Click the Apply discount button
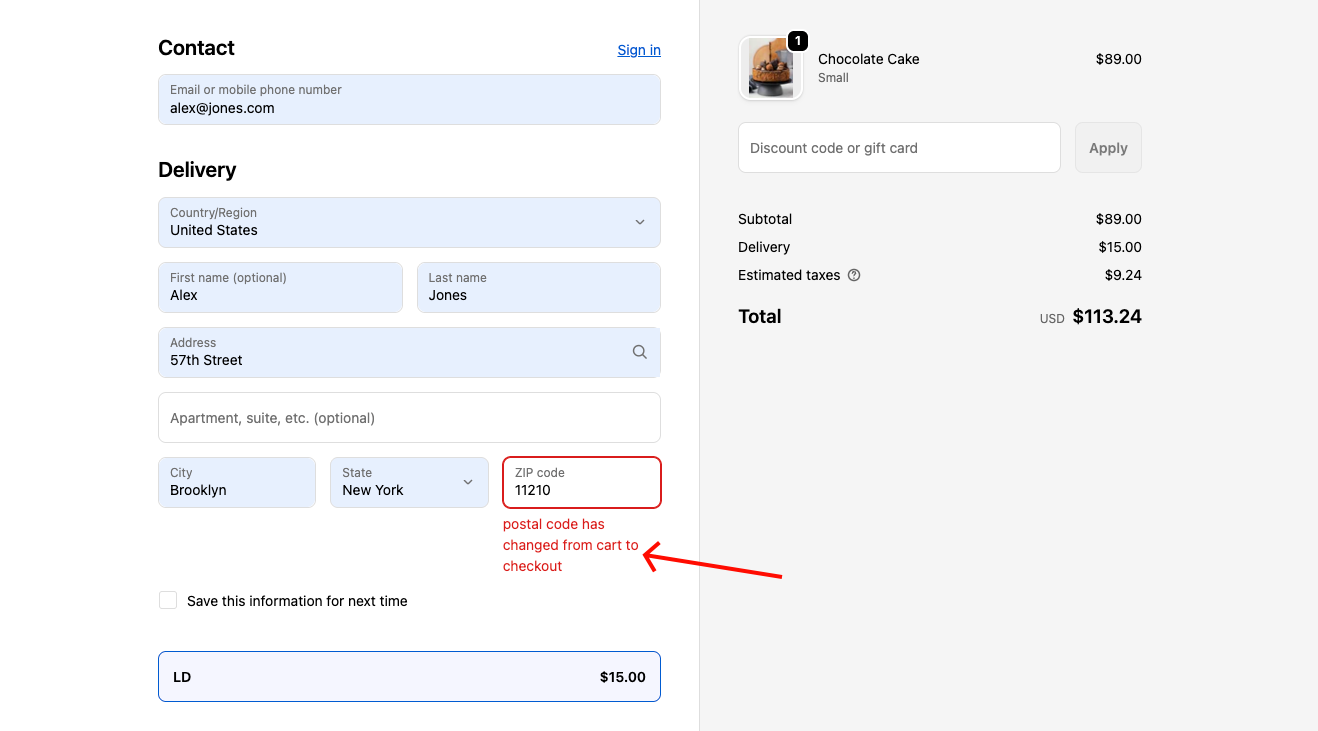Screen dimensions: 1318x731 pos(1108,148)
